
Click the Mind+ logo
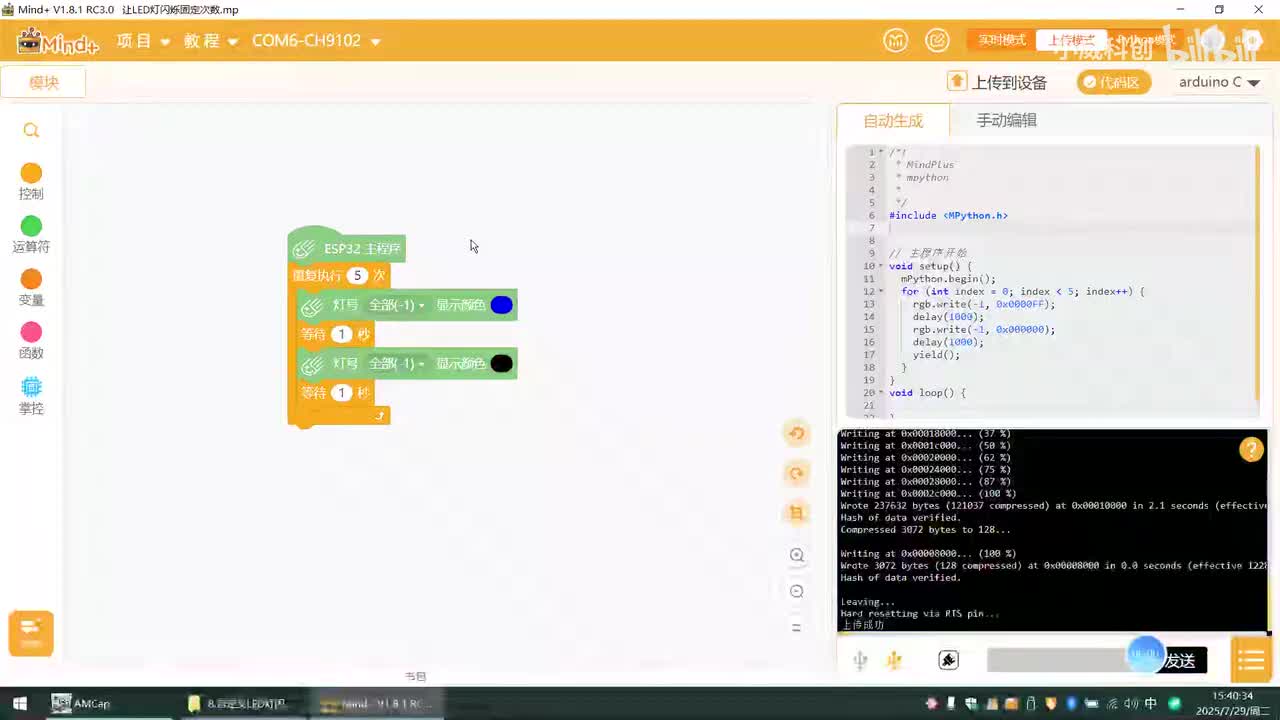coord(58,42)
